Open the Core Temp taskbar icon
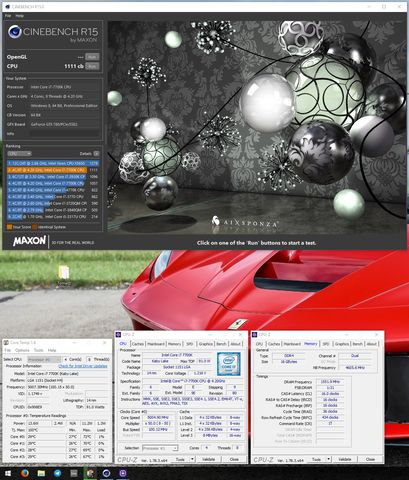The height and width of the screenshot is (480, 409). [90, 473]
